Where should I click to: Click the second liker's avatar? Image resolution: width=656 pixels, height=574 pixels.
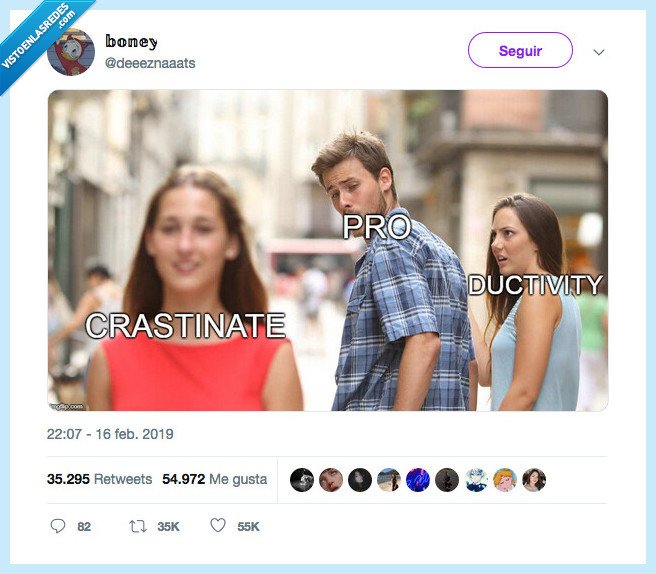[x=331, y=479]
